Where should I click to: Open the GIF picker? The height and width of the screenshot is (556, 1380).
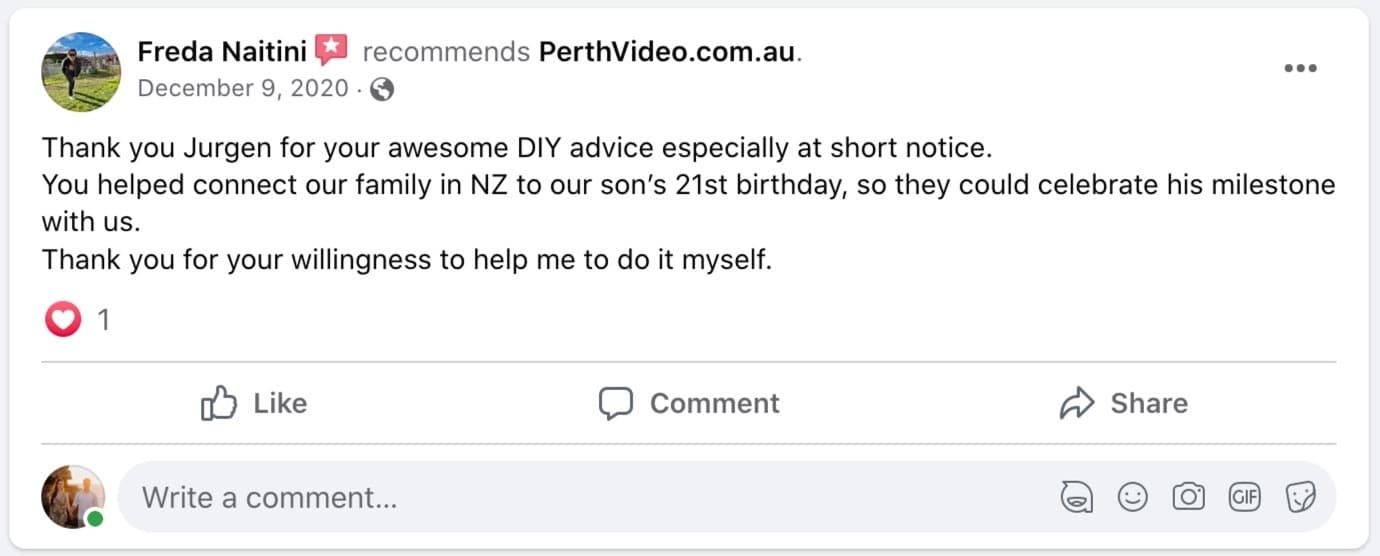click(x=1244, y=497)
